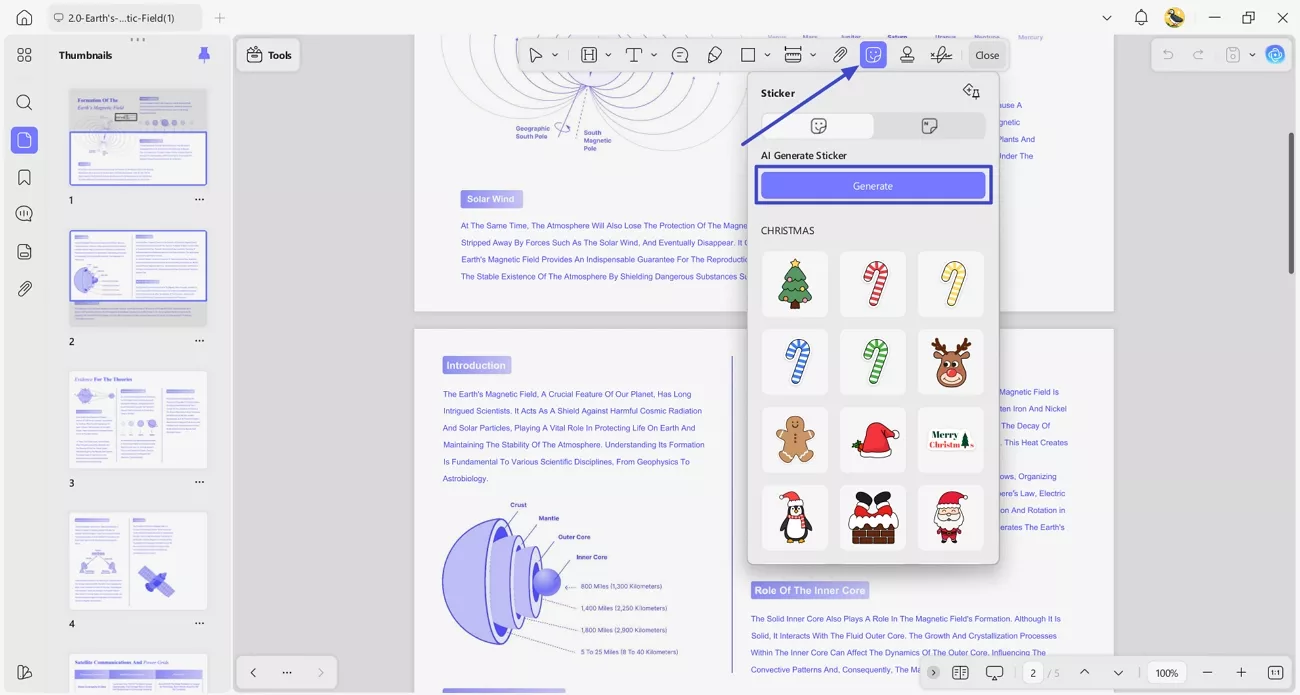Open the zoom level 100% dropdown

coord(1167,673)
